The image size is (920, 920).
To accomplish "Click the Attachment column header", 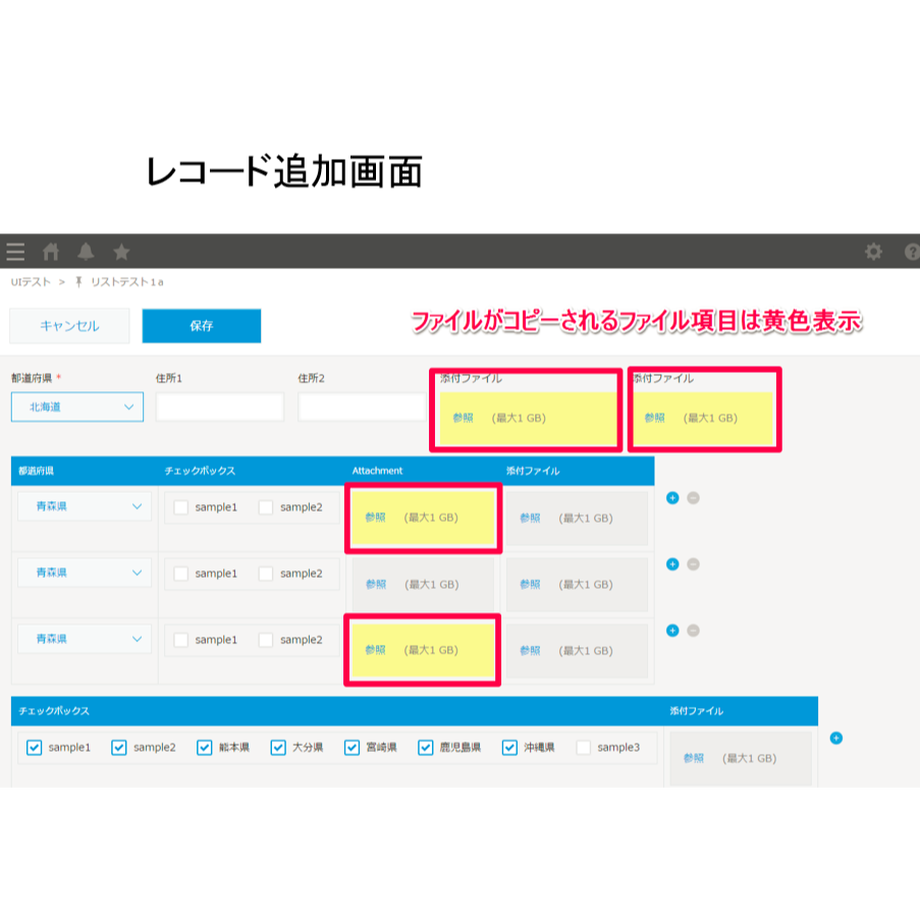I will click(x=377, y=471).
